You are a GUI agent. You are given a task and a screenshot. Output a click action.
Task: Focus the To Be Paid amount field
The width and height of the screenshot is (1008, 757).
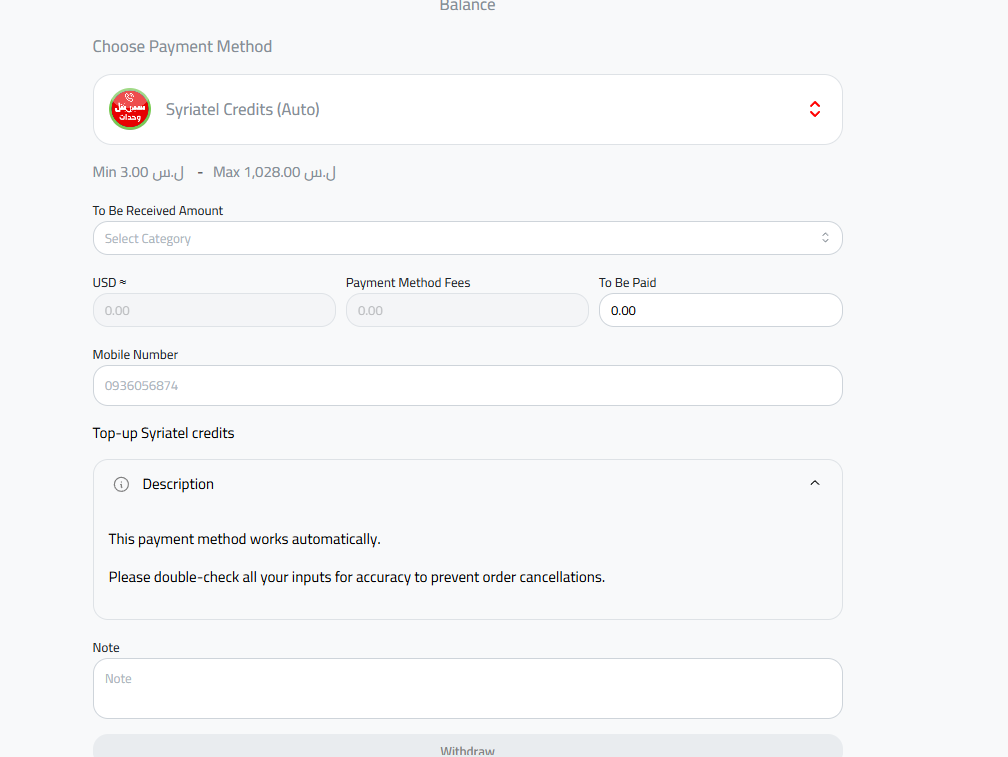[720, 310]
